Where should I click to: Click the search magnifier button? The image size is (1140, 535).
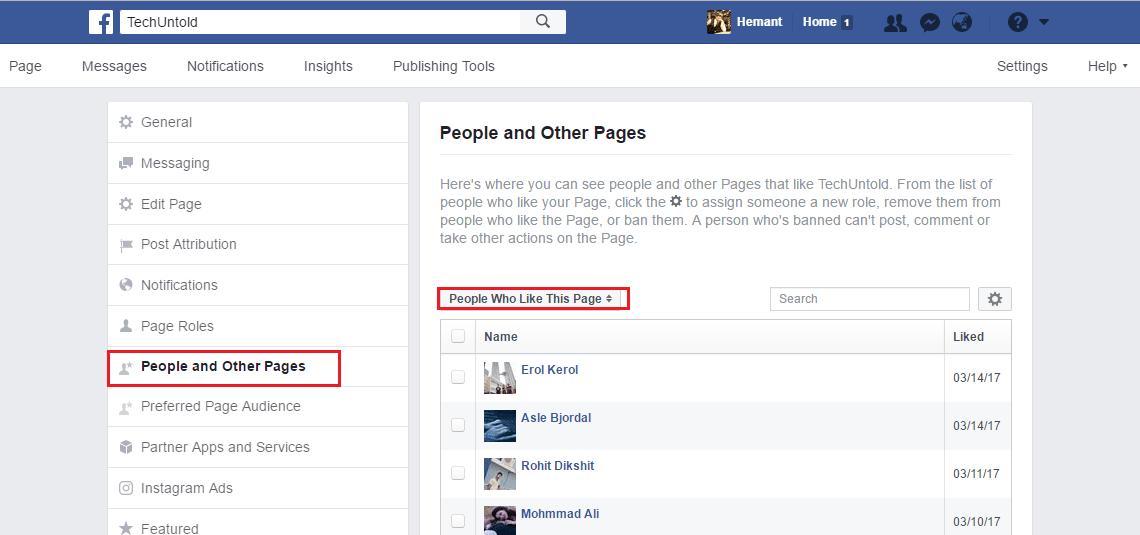[543, 22]
